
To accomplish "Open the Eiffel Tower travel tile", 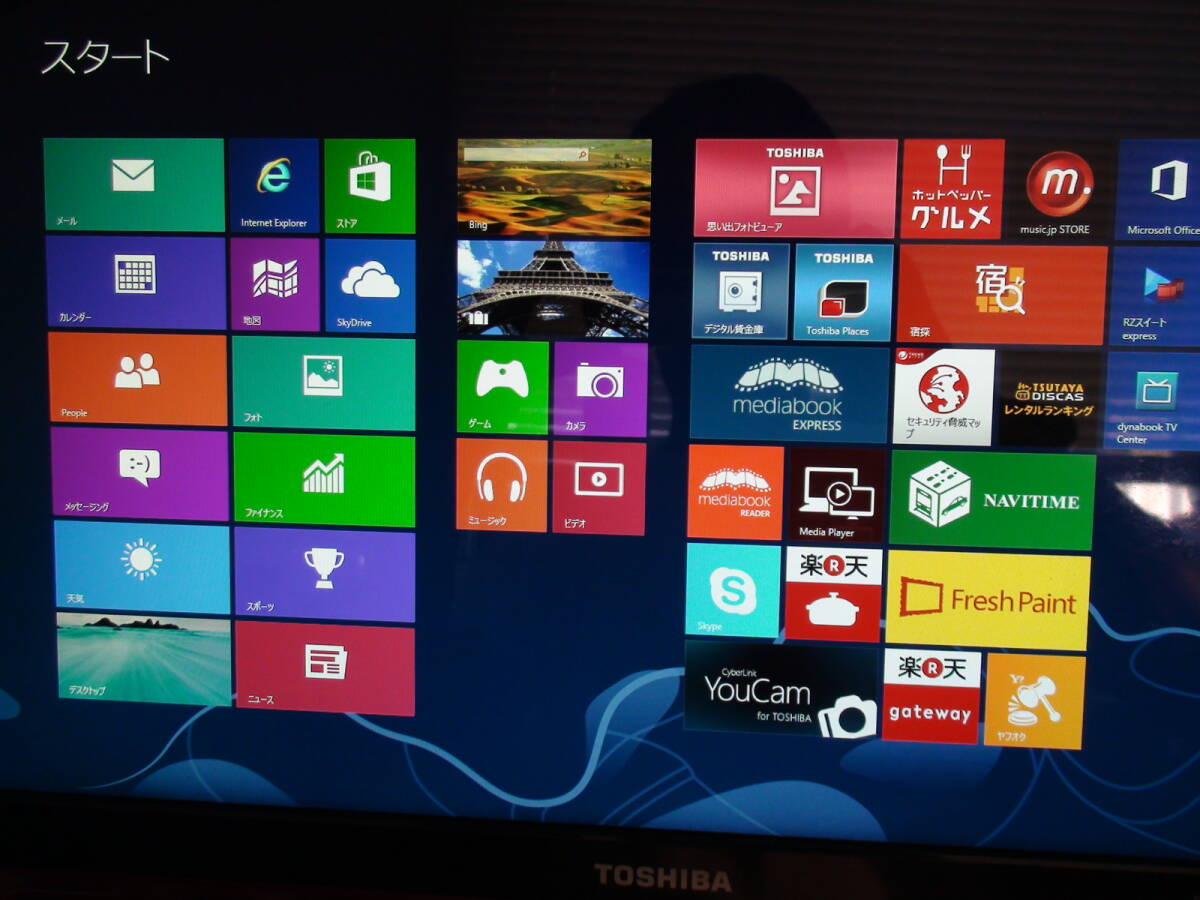I will coord(553,288).
